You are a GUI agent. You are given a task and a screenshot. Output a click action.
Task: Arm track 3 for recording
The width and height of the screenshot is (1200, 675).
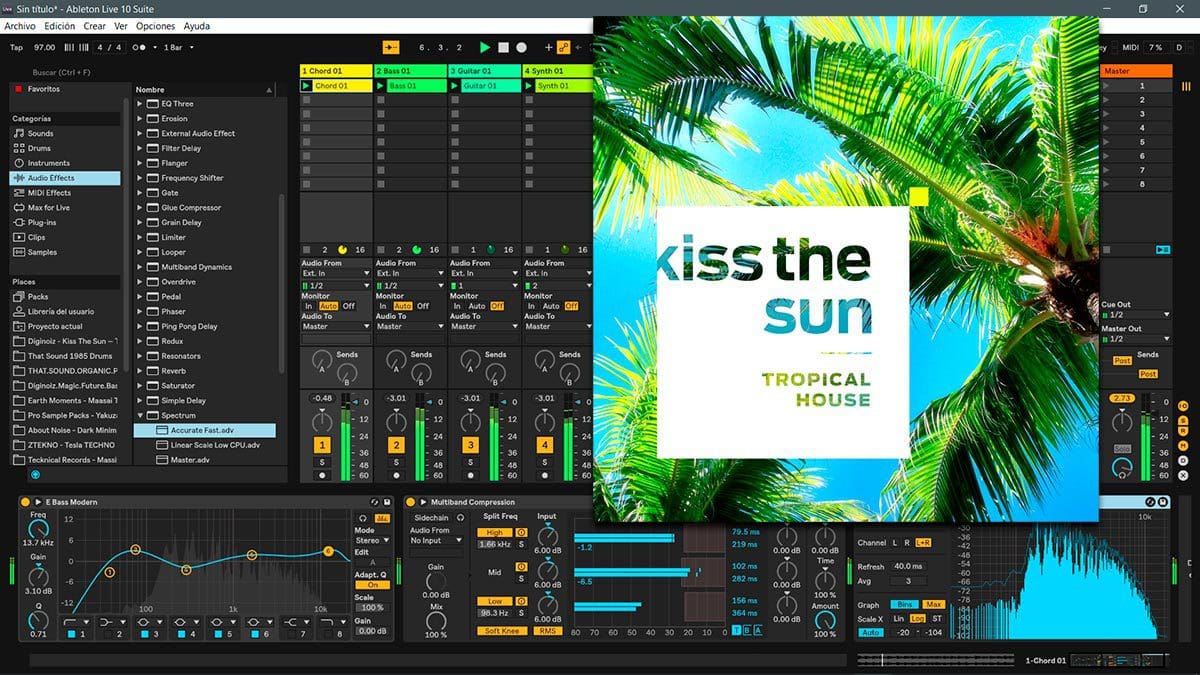[x=470, y=476]
